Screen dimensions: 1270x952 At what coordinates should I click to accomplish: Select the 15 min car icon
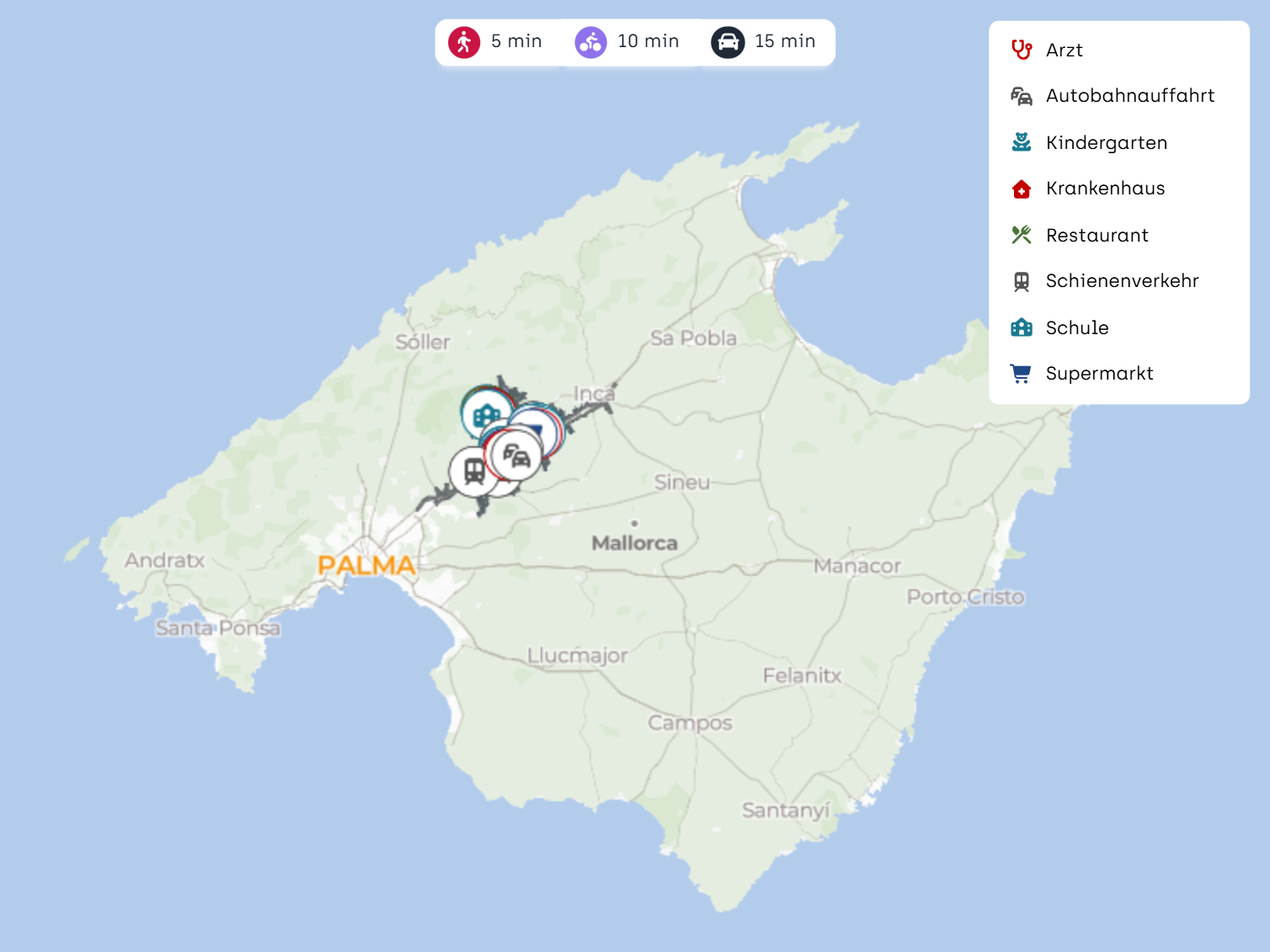click(x=728, y=42)
